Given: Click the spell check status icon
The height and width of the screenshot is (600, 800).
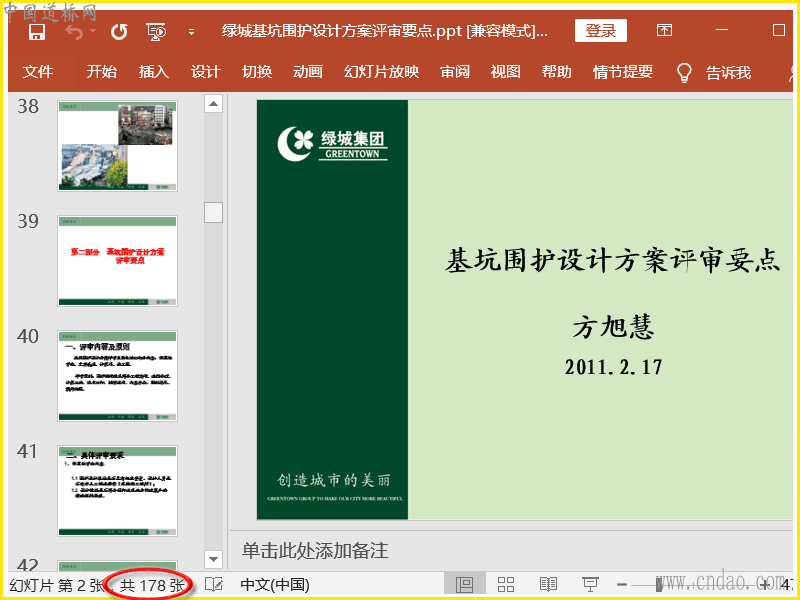Looking at the screenshot, I should (214, 585).
